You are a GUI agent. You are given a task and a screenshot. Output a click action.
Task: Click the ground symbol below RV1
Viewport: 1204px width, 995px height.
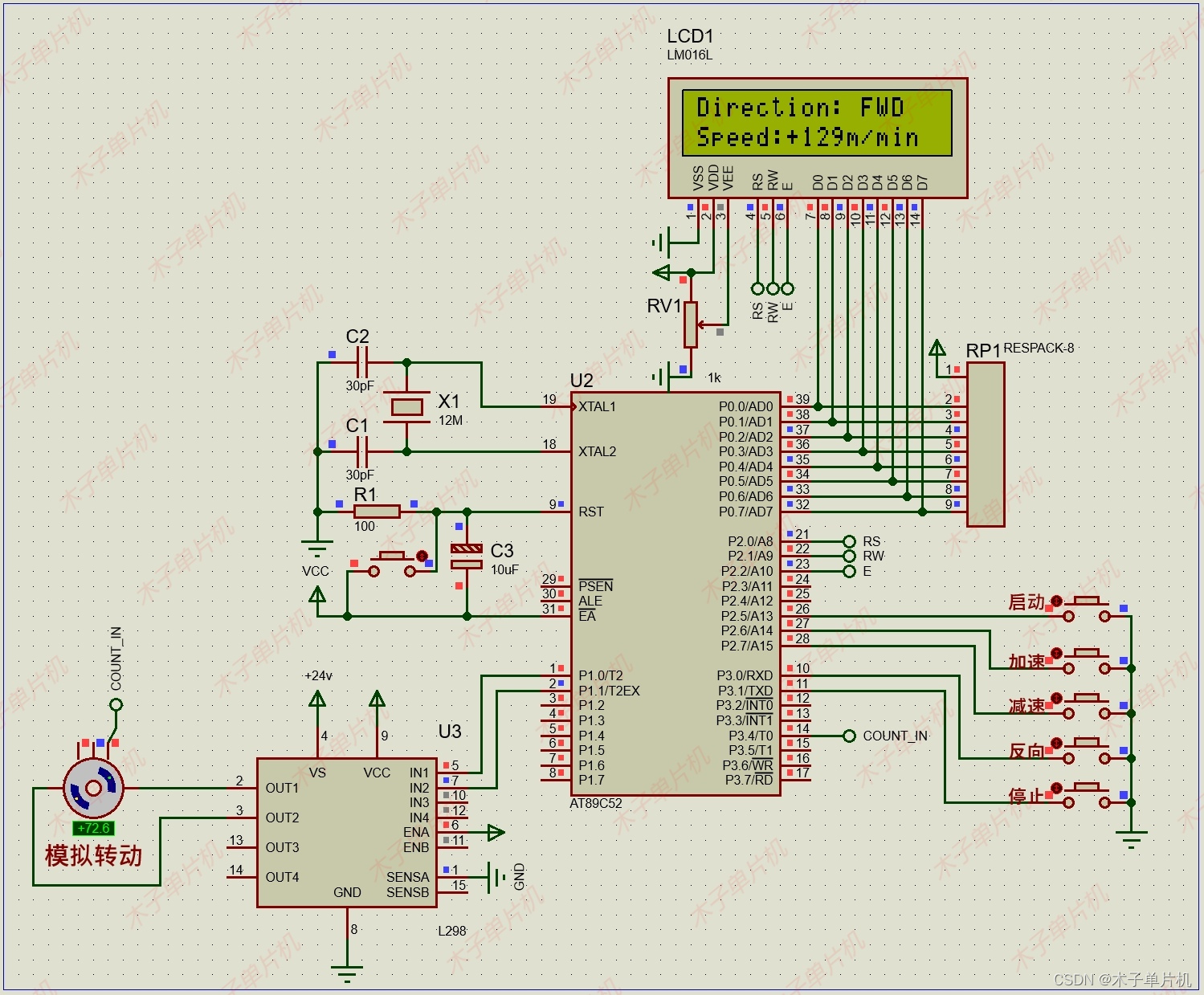click(661, 377)
